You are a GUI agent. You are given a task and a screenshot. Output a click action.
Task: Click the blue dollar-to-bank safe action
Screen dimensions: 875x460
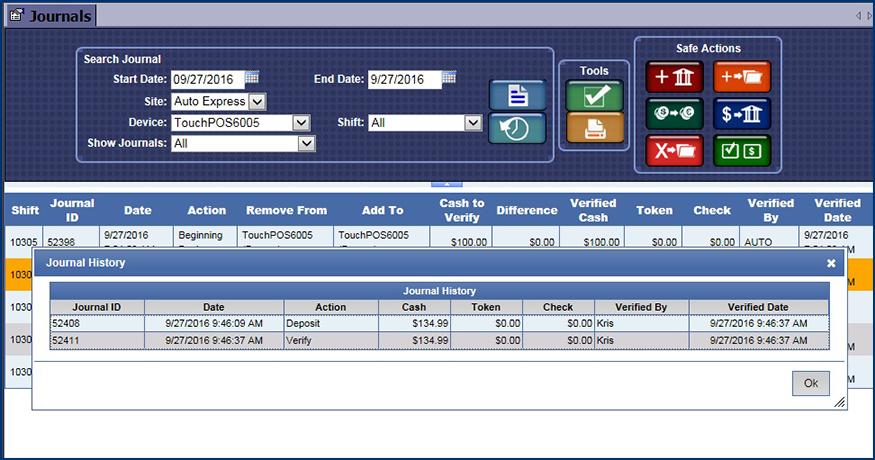tap(741, 114)
